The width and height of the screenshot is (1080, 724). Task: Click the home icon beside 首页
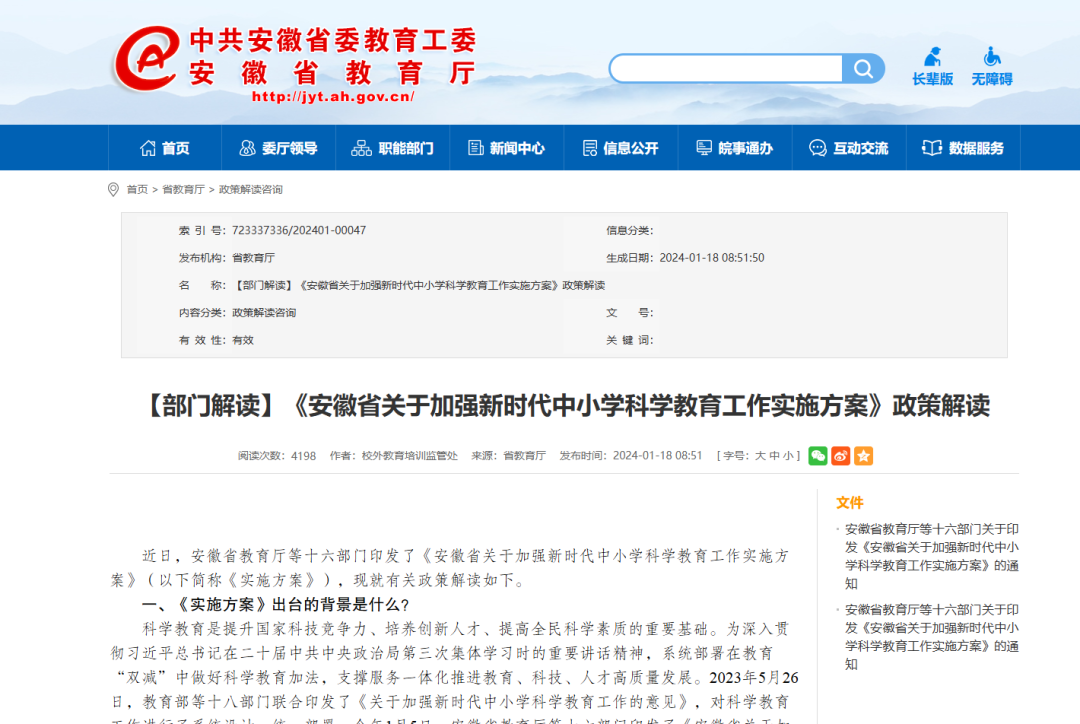[x=147, y=147]
